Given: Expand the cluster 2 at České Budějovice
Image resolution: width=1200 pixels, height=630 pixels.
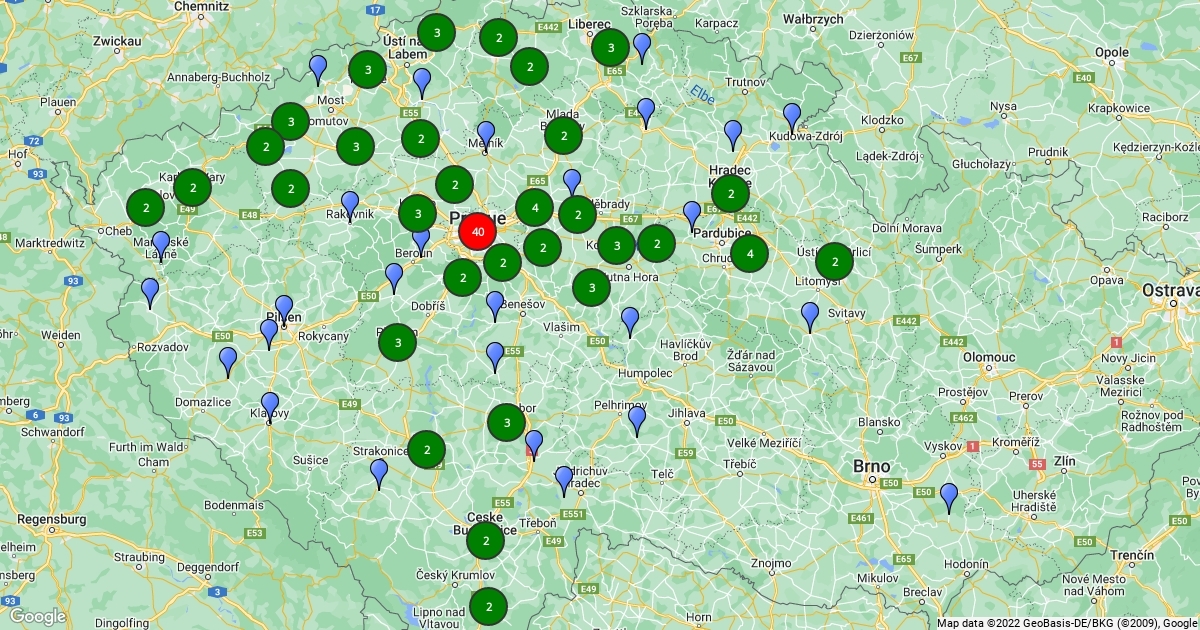Looking at the screenshot, I should coord(485,541).
